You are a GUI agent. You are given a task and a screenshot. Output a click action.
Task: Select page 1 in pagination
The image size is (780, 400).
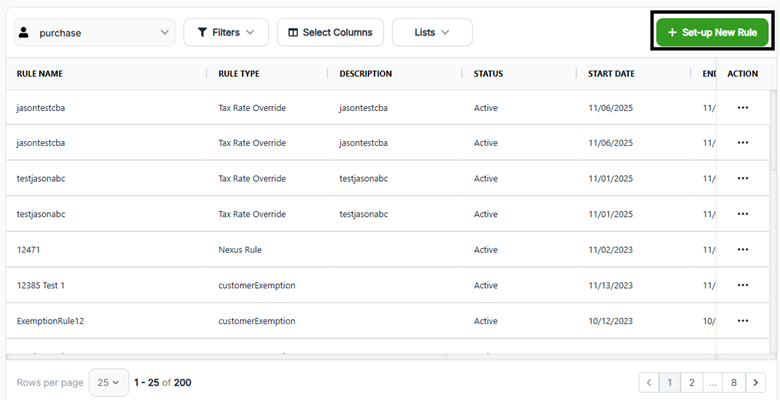pyautogui.click(x=670, y=383)
